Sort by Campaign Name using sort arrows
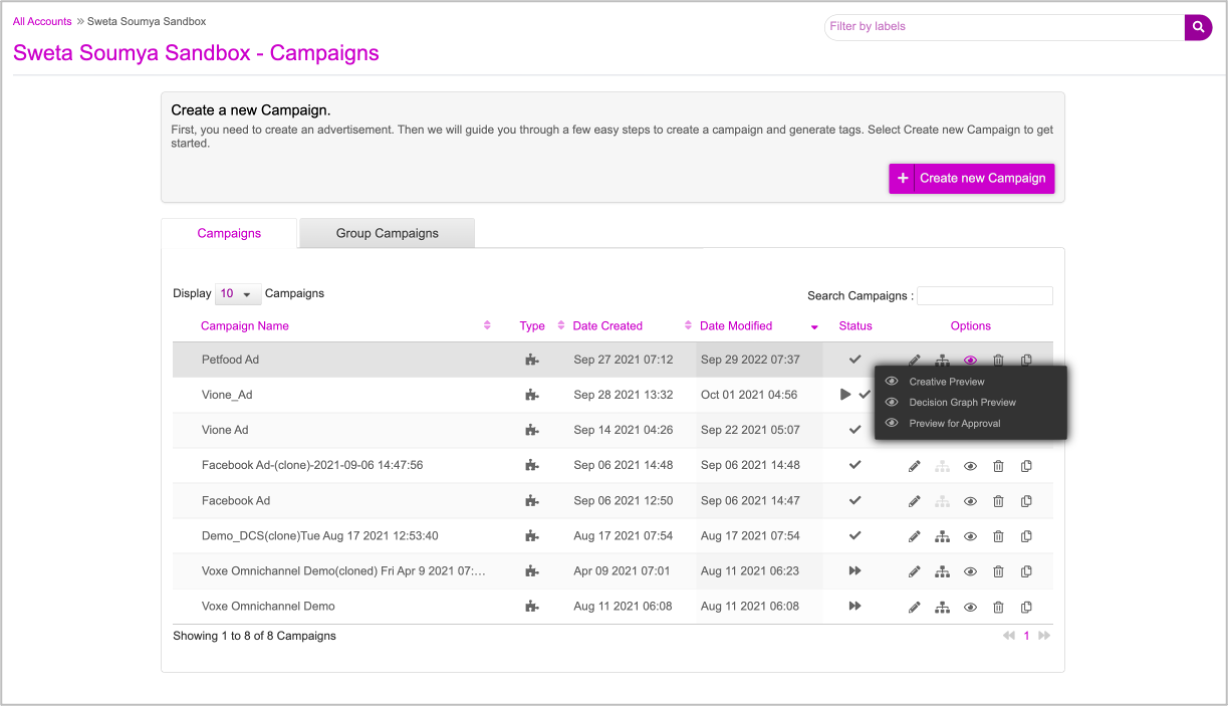This screenshot has width=1228, height=706. (x=487, y=326)
